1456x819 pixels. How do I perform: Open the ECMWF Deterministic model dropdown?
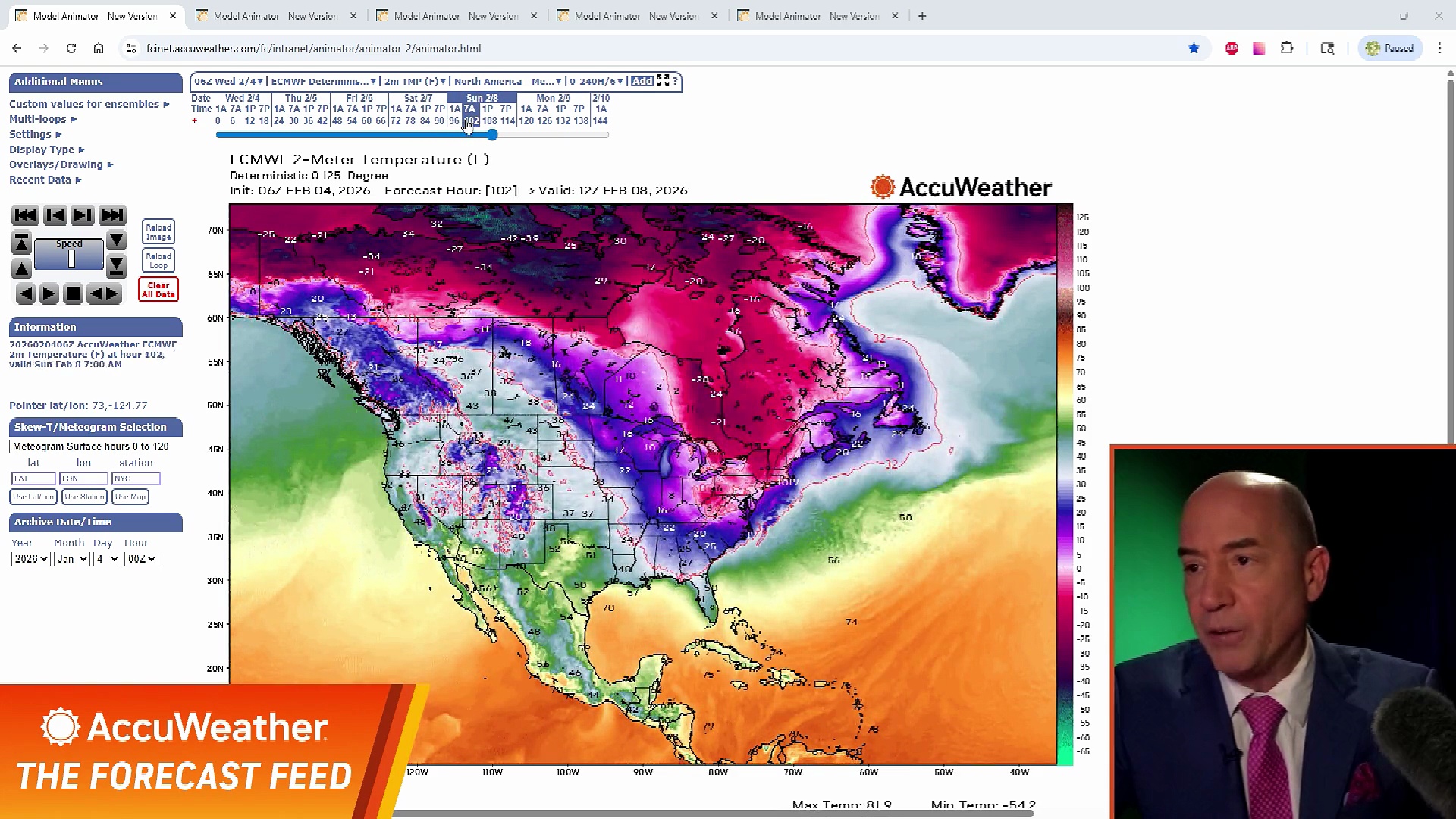click(323, 81)
